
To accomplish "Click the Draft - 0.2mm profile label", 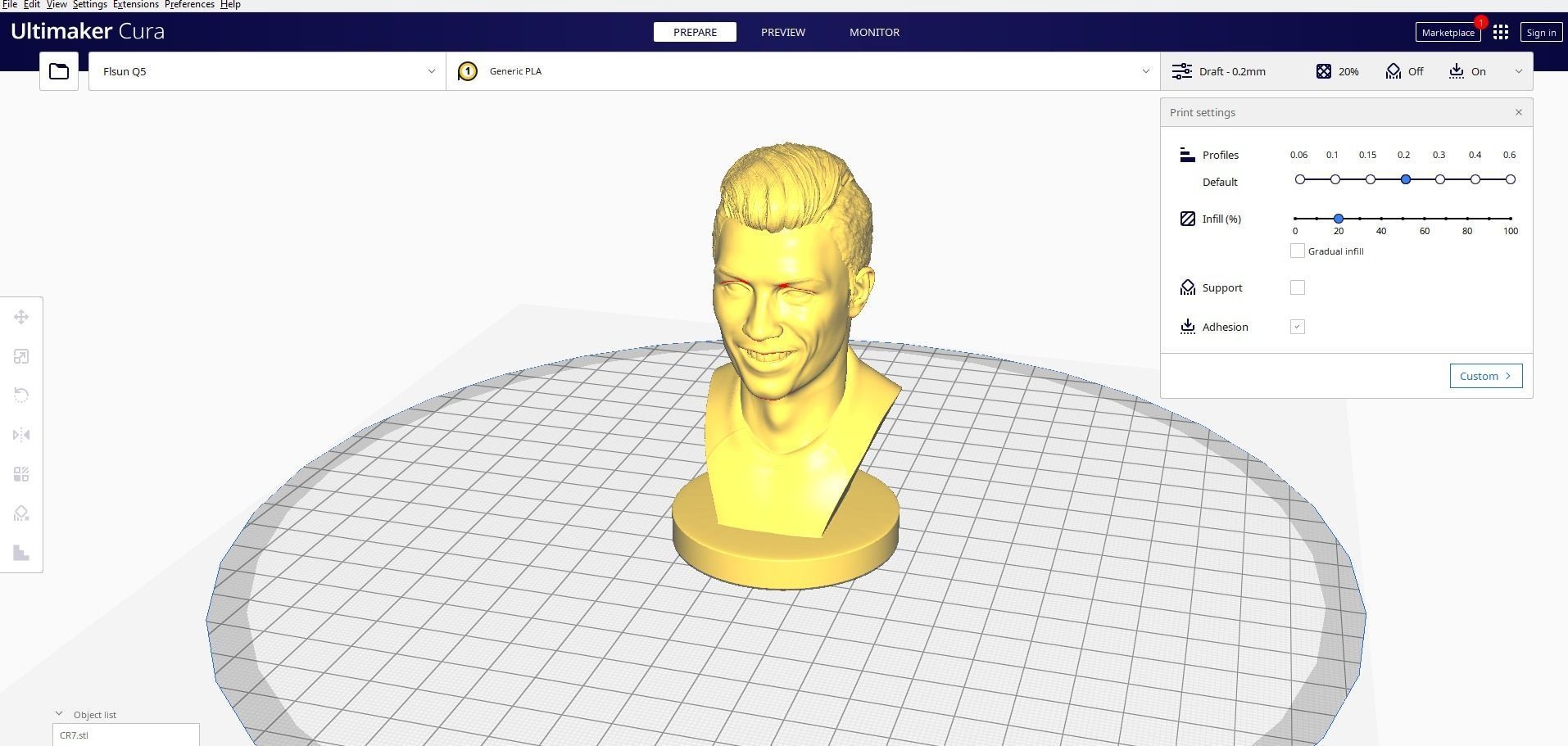I will [1232, 71].
